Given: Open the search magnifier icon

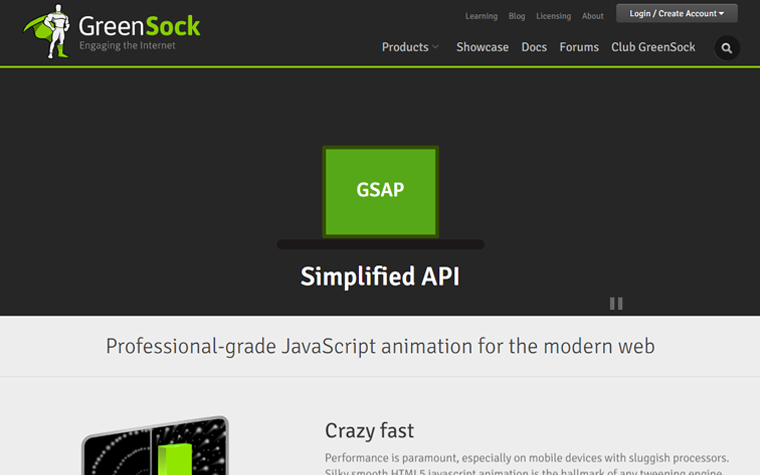Looking at the screenshot, I should point(727,48).
